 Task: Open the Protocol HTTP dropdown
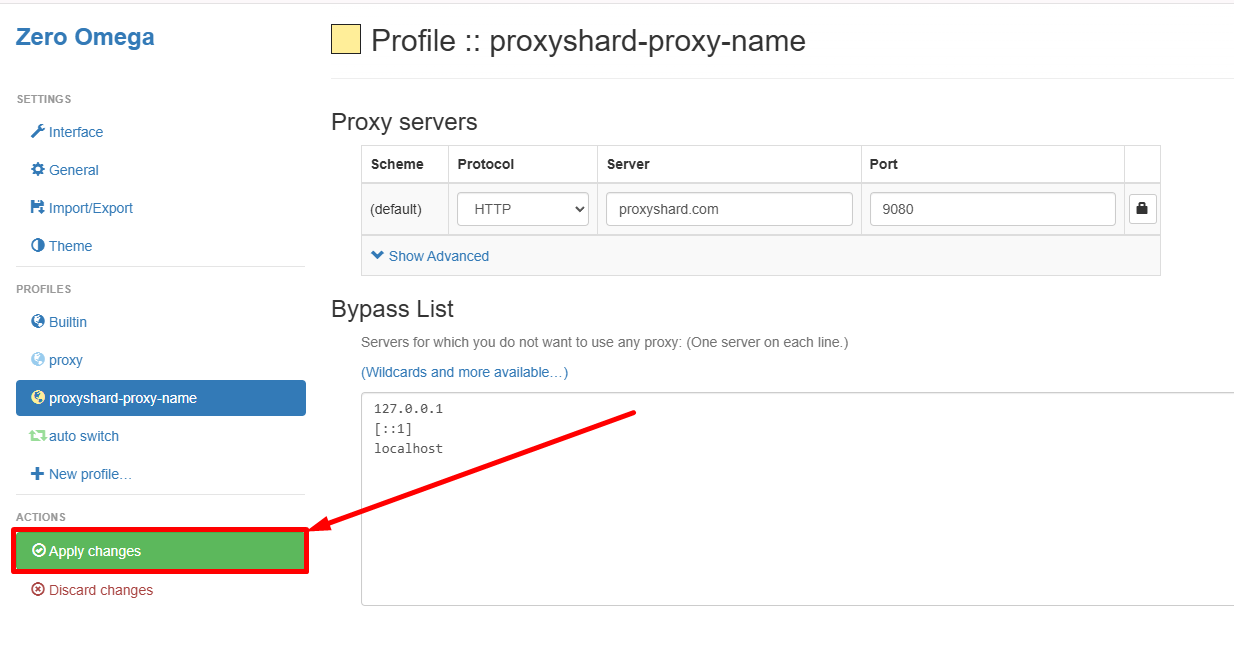click(523, 209)
